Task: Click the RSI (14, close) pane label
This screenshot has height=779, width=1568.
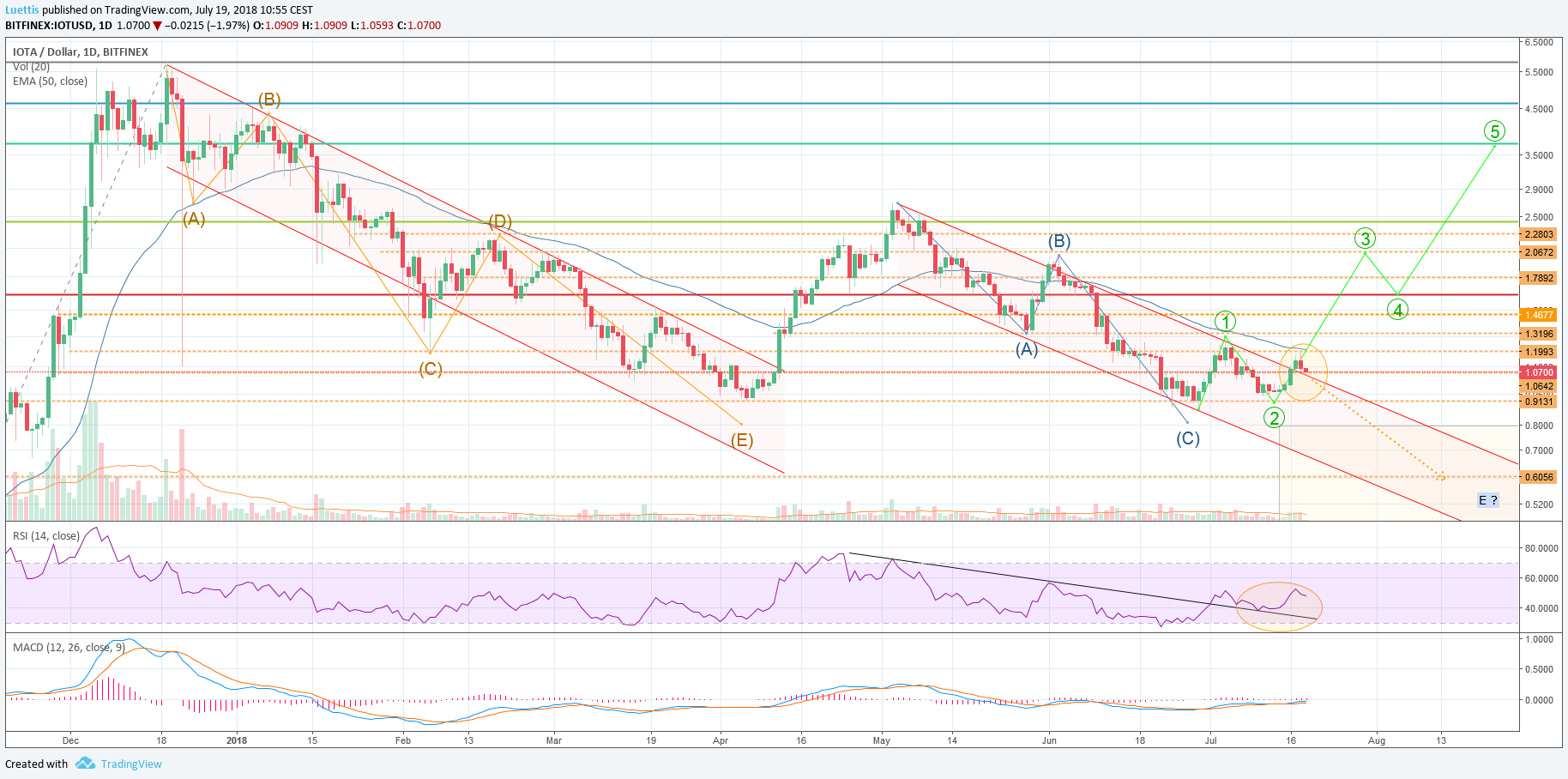Action: pos(46,536)
